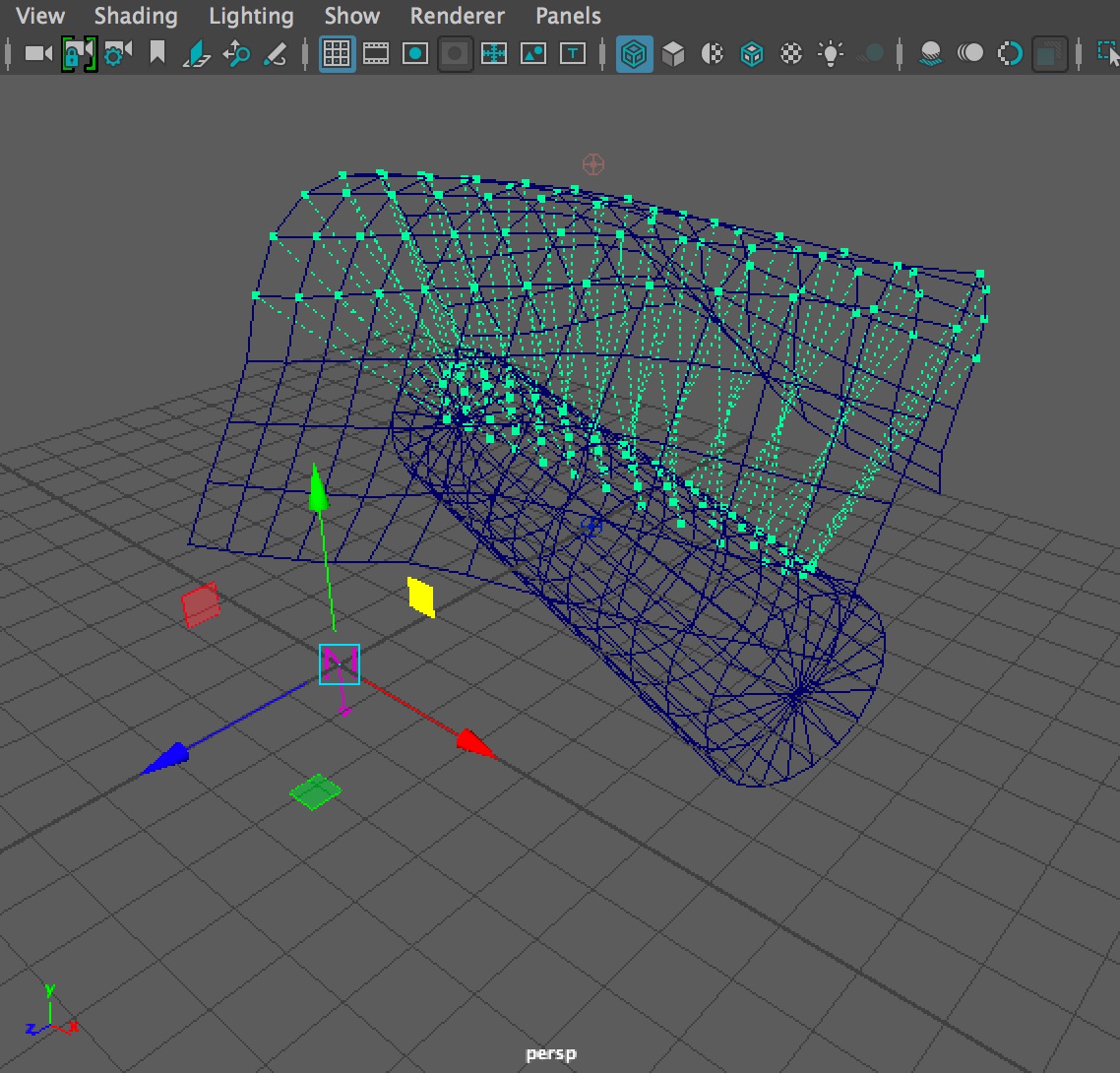Click the manipulator center square handle
1120x1073 pixels.
point(340,664)
